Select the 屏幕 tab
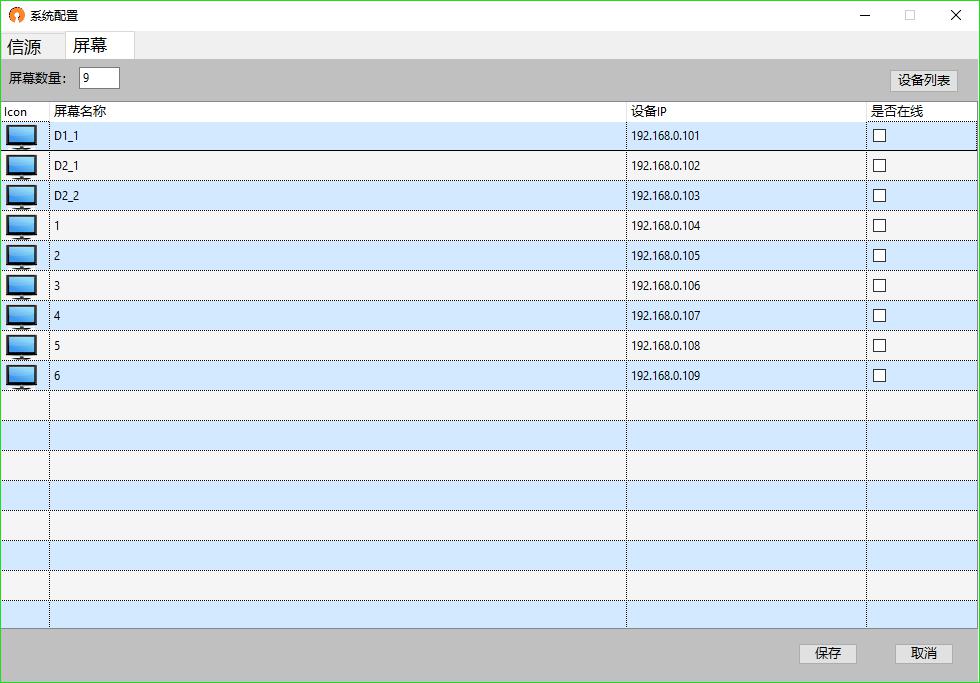Viewport: 980px width, 683px height. [x=90, y=46]
